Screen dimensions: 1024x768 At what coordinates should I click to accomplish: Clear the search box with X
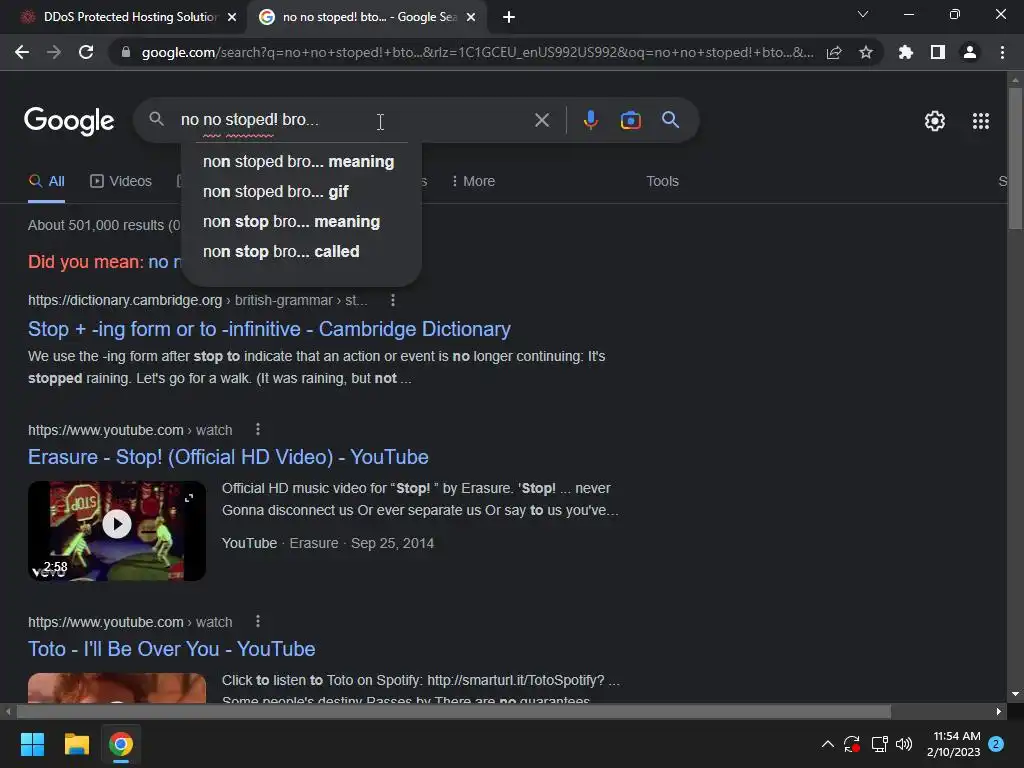point(542,120)
